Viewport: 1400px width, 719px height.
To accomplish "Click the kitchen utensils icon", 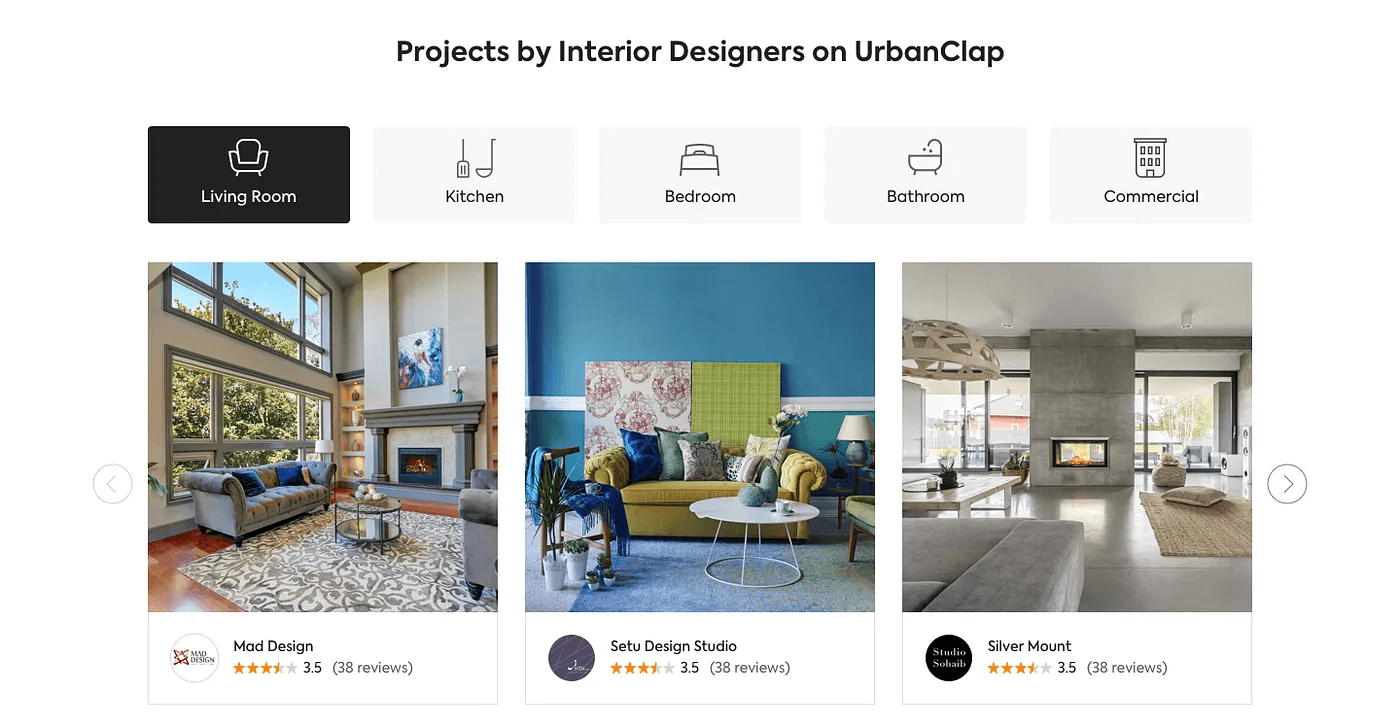I will coord(475,158).
